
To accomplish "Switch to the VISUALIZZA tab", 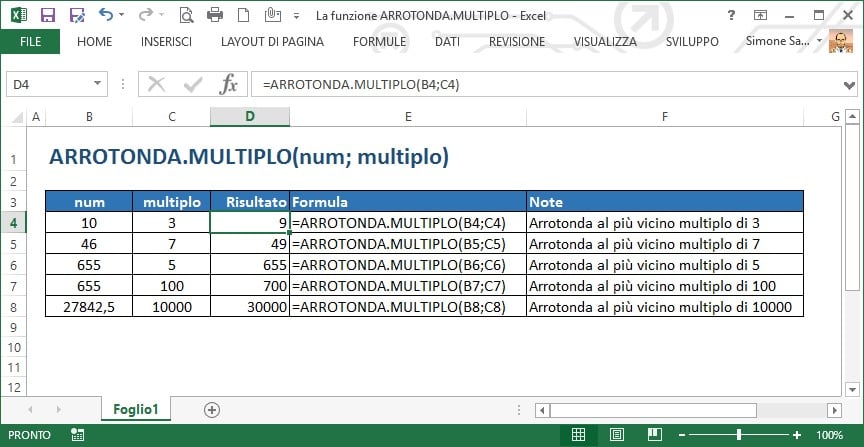I will 605,41.
